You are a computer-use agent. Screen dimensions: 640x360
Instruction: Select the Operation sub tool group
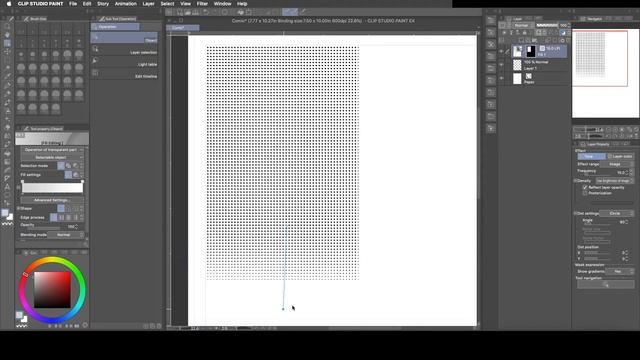115,27
